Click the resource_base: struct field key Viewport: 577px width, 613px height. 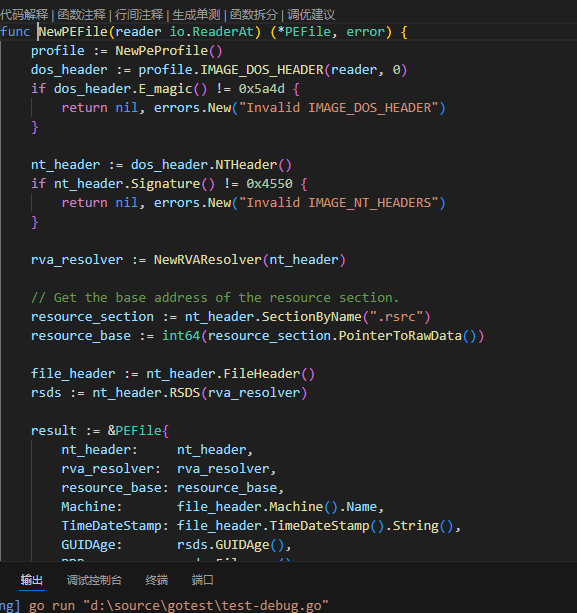click(115, 488)
